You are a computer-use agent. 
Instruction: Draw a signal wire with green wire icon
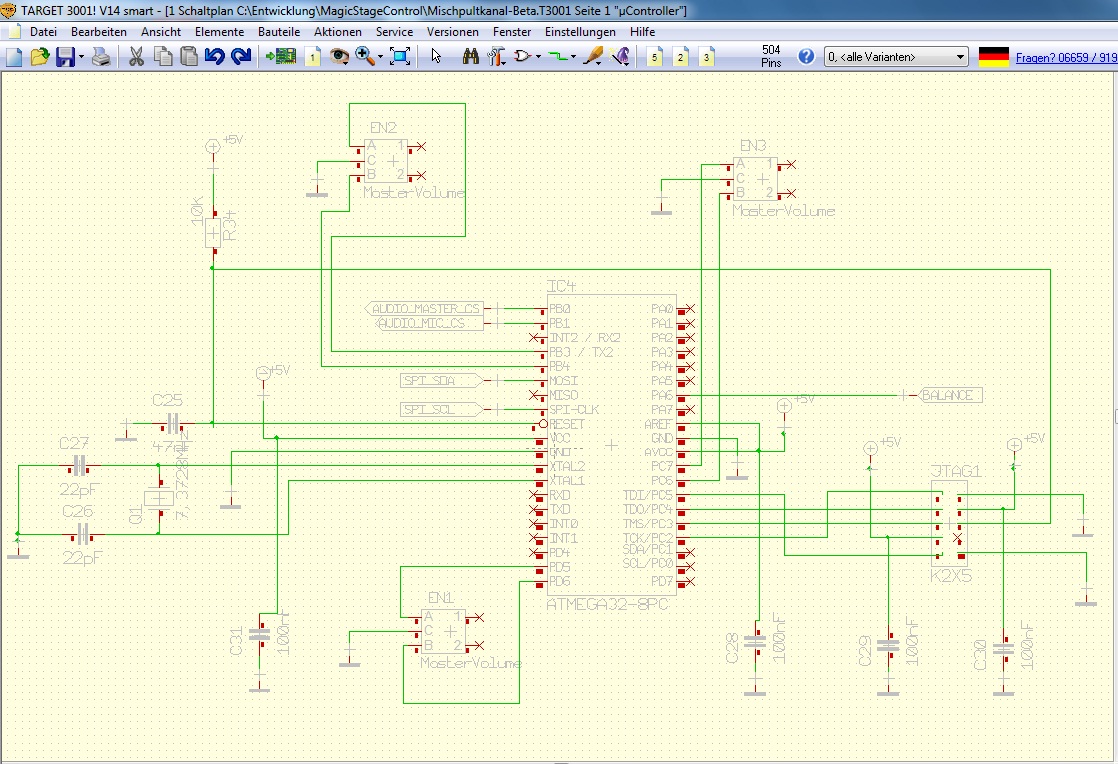point(558,57)
